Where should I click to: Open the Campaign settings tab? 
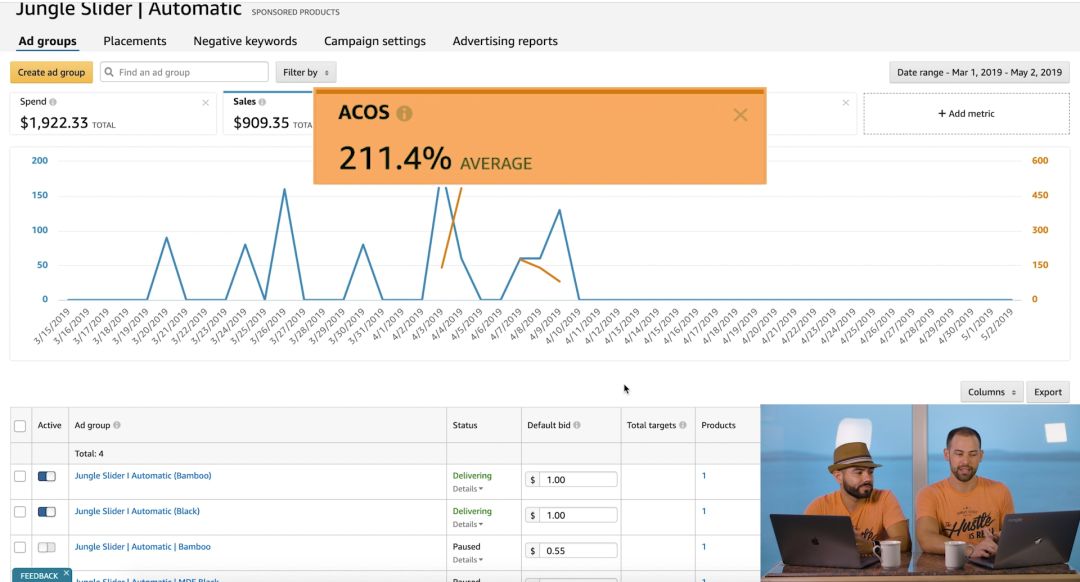click(x=375, y=41)
